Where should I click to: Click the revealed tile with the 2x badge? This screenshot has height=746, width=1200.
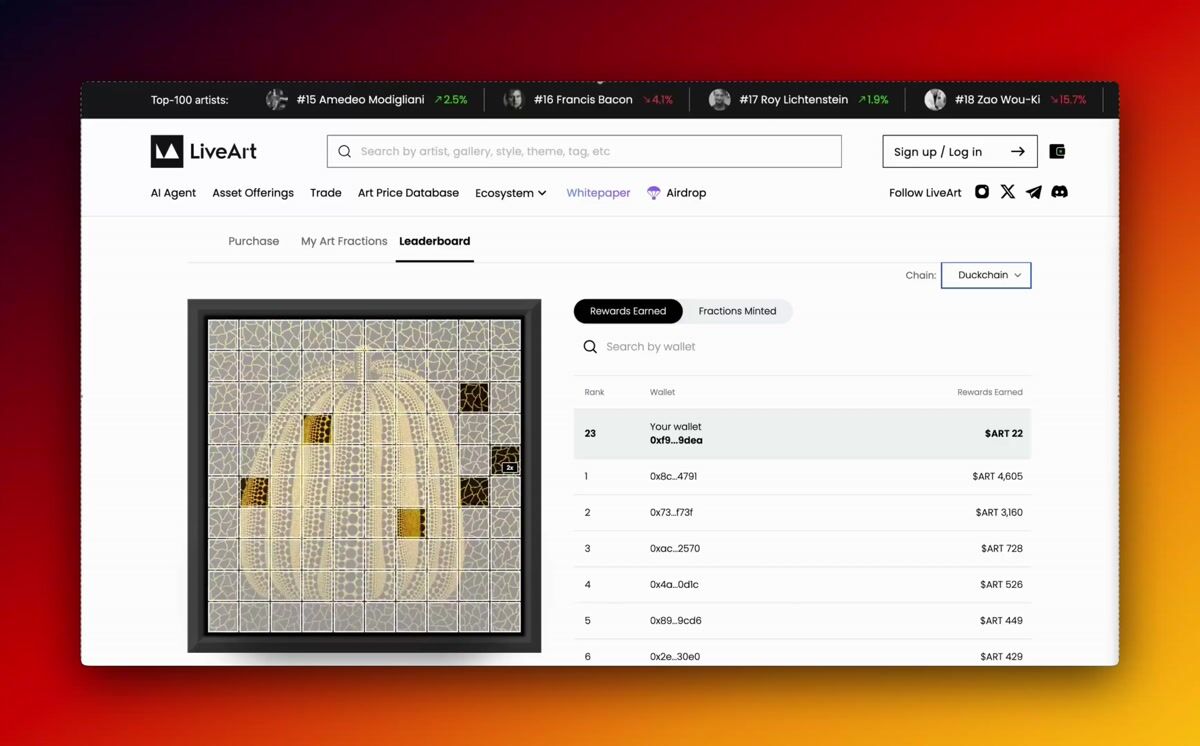tap(505, 460)
